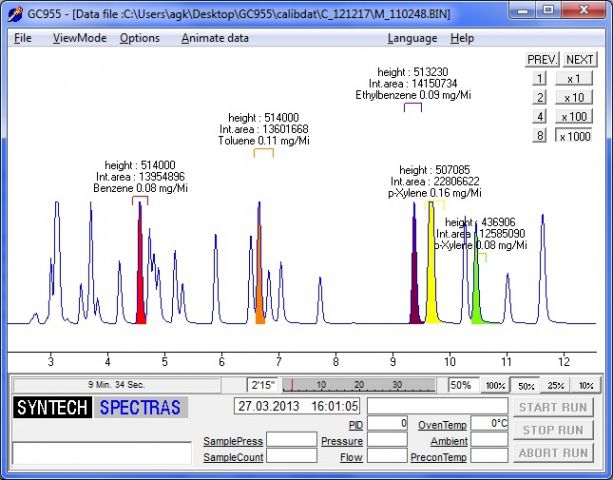Click the Toluene 0.11 mg/Mi label

click(x=264, y=141)
